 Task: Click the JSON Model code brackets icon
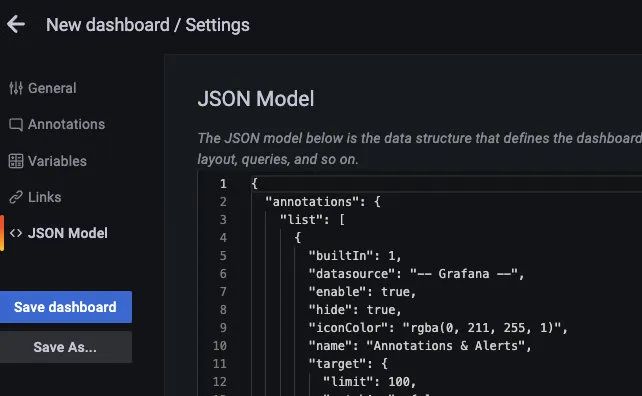[16, 233]
